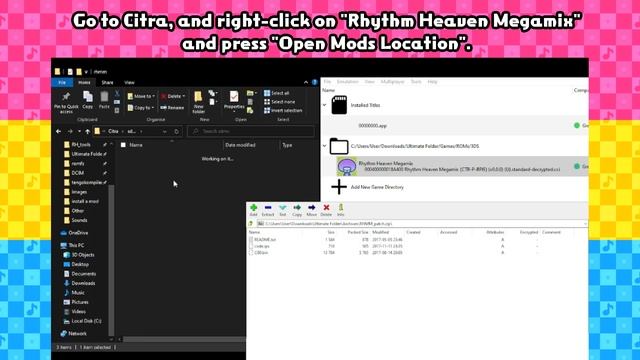Click Select none in Explorer ribbon
The image size is (640, 360).
[280, 102]
